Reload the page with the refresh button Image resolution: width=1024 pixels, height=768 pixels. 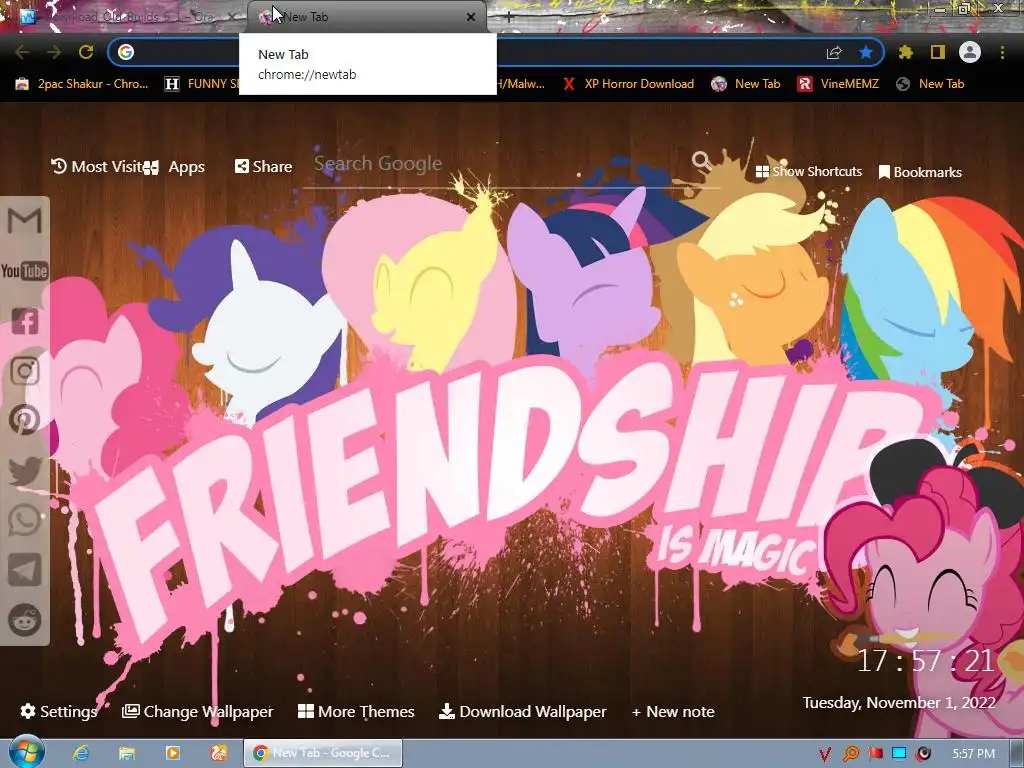coord(86,52)
